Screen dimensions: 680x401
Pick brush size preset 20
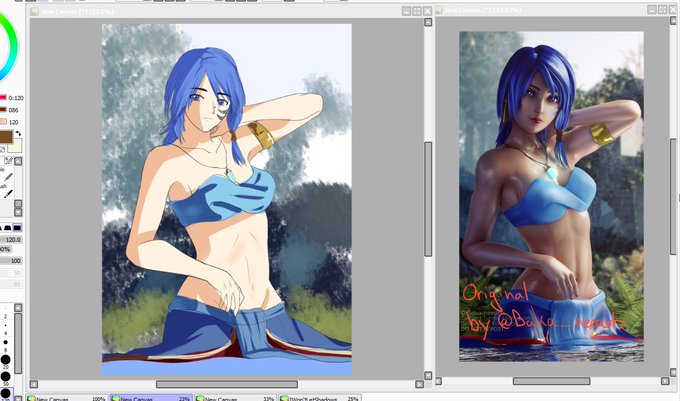[x=6, y=360]
